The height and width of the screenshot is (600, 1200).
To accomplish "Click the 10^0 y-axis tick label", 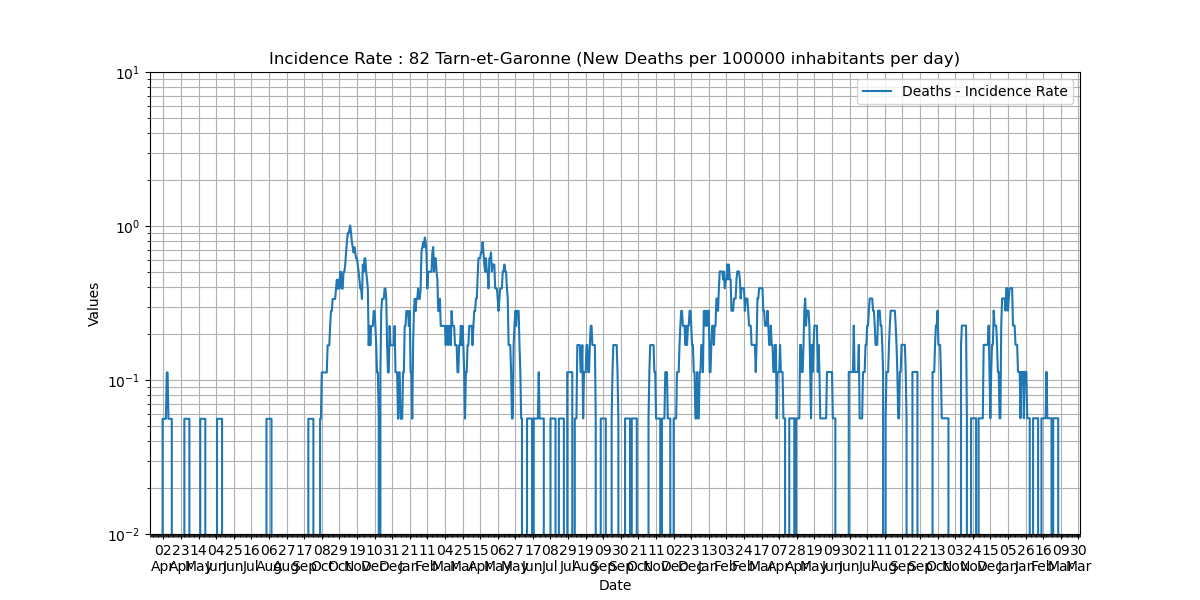I will (130, 227).
